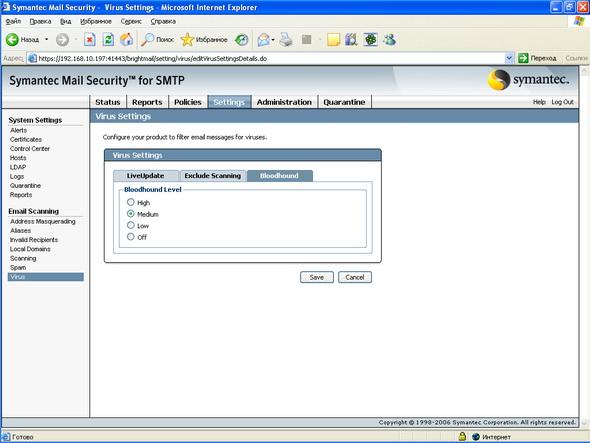Click the gray edit toolbar icon
Screen dimensions: 590x443
point(307,40)
